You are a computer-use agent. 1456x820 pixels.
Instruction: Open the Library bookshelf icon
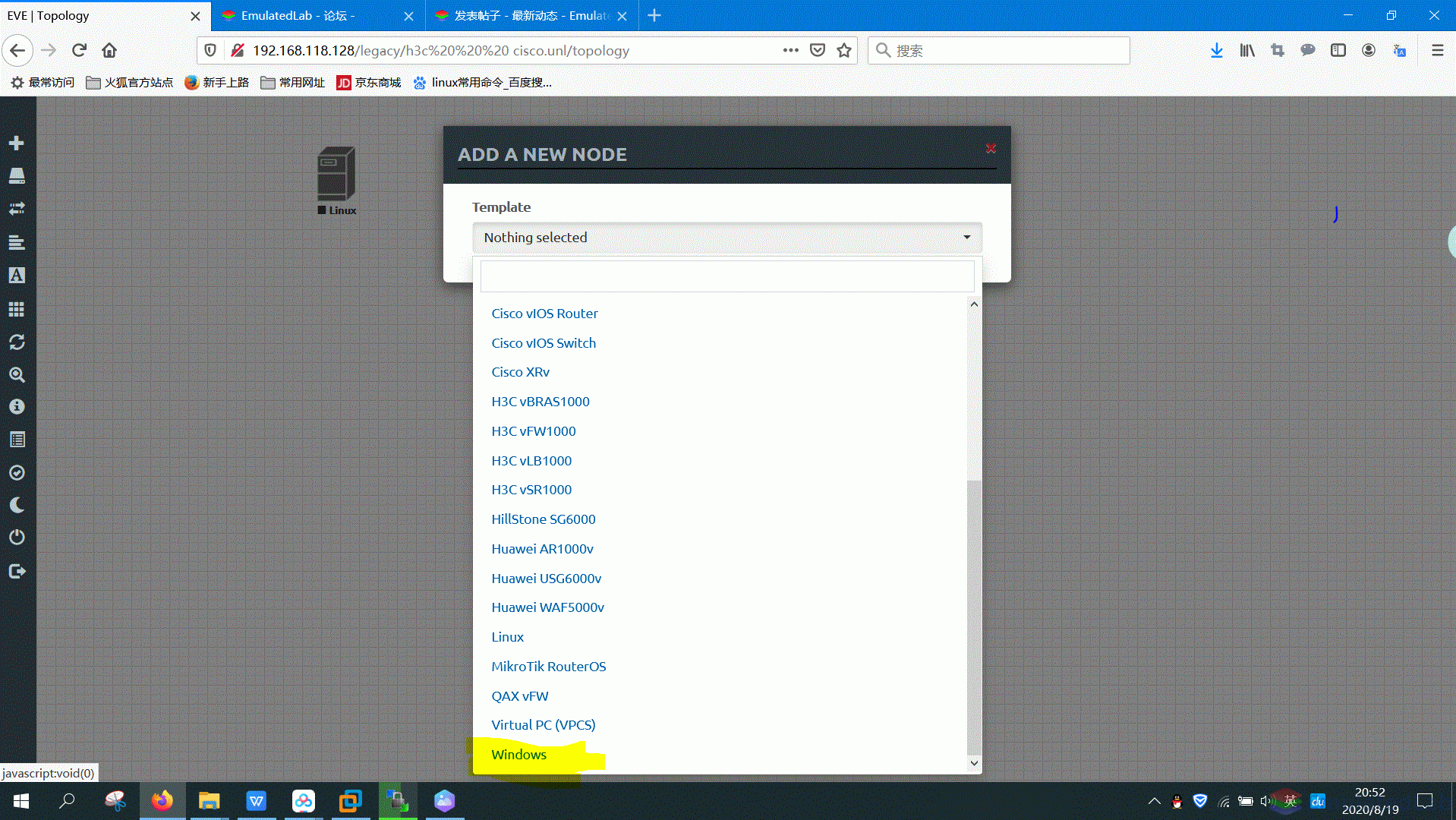click(1247, 50)
